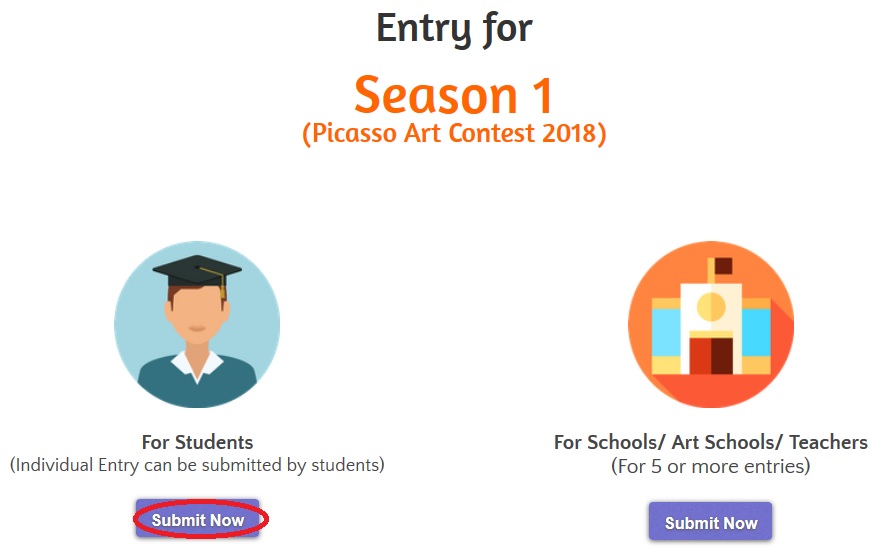Image resolution: width=873 pixels, height=550 pixels.
Task: Click the "(For 5 or more entries)" note
Action: pyautogui.click(x=710, y=466)
